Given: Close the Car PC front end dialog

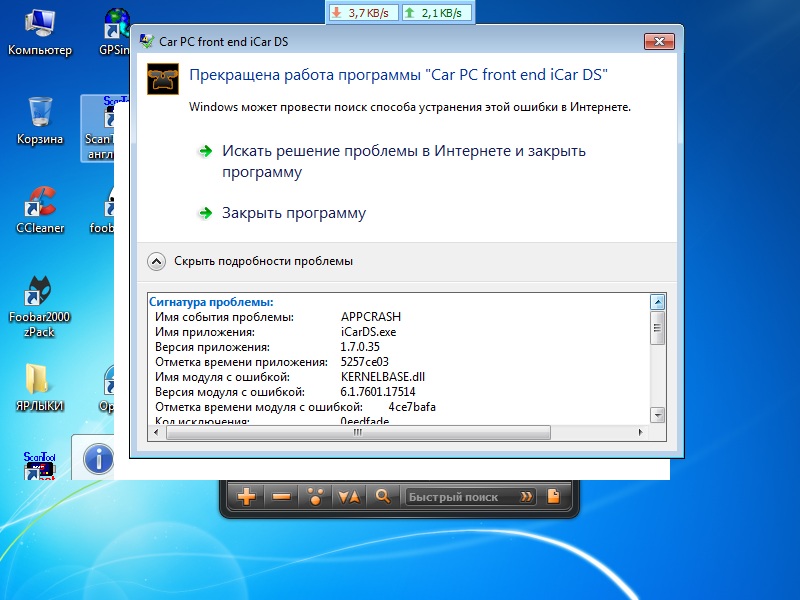Looking at the screenshot, I should [x=659, y=41].
